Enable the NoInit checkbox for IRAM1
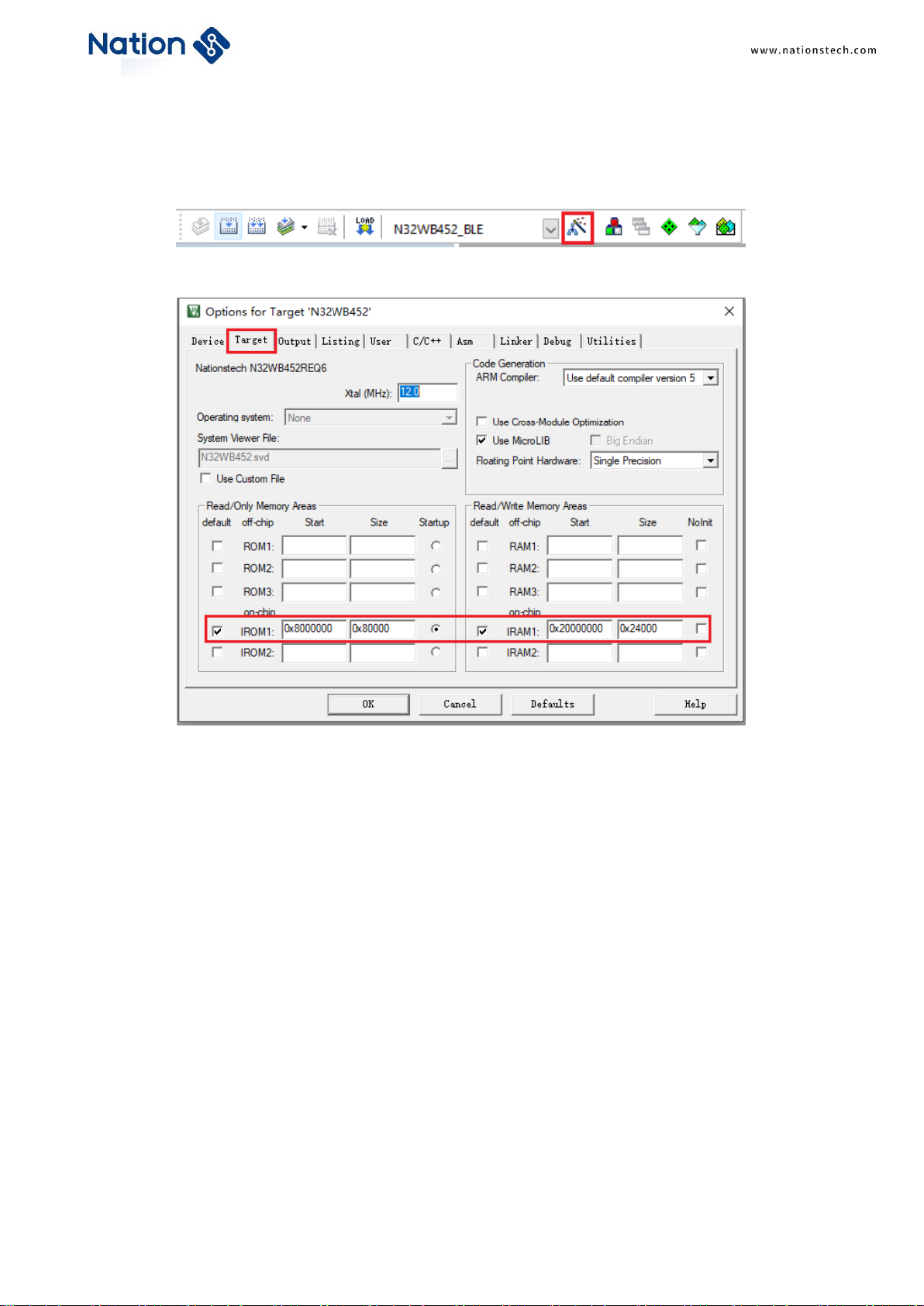This screenshot has width=924, height=1306. point(702,629)
